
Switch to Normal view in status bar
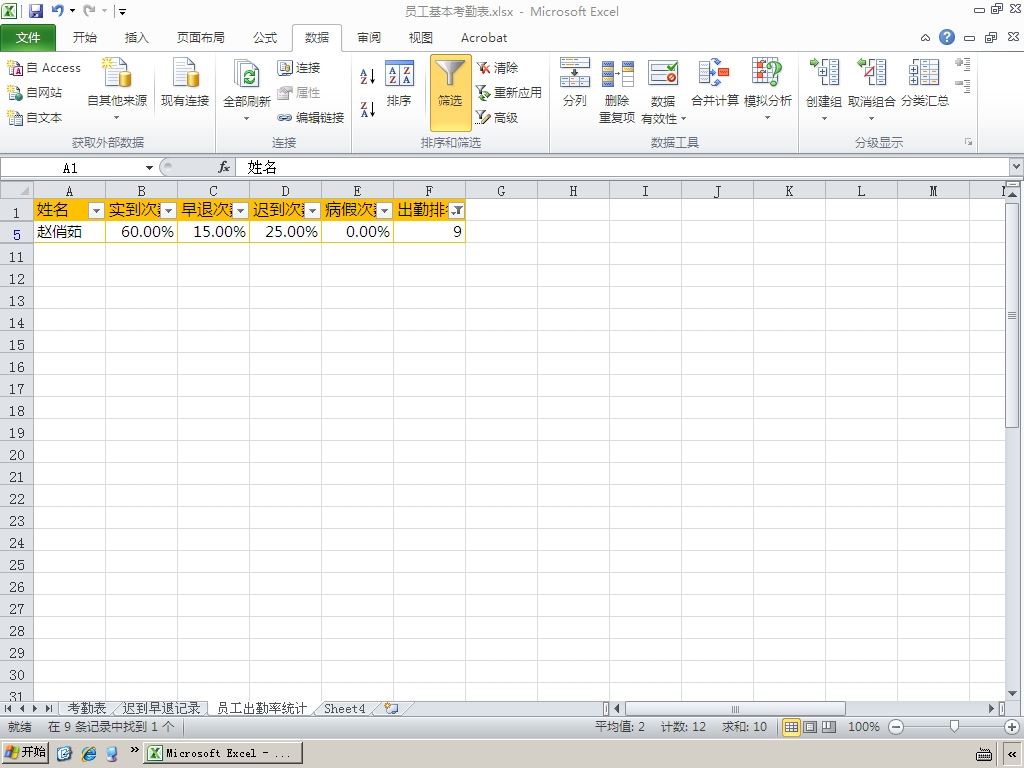pyautogui.click(x=791, y=727)
